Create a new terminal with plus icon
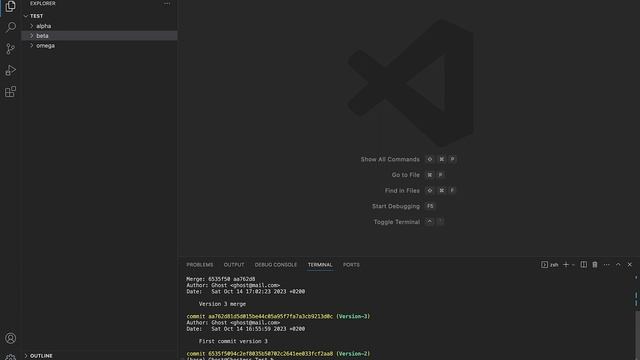 (566, 264)
